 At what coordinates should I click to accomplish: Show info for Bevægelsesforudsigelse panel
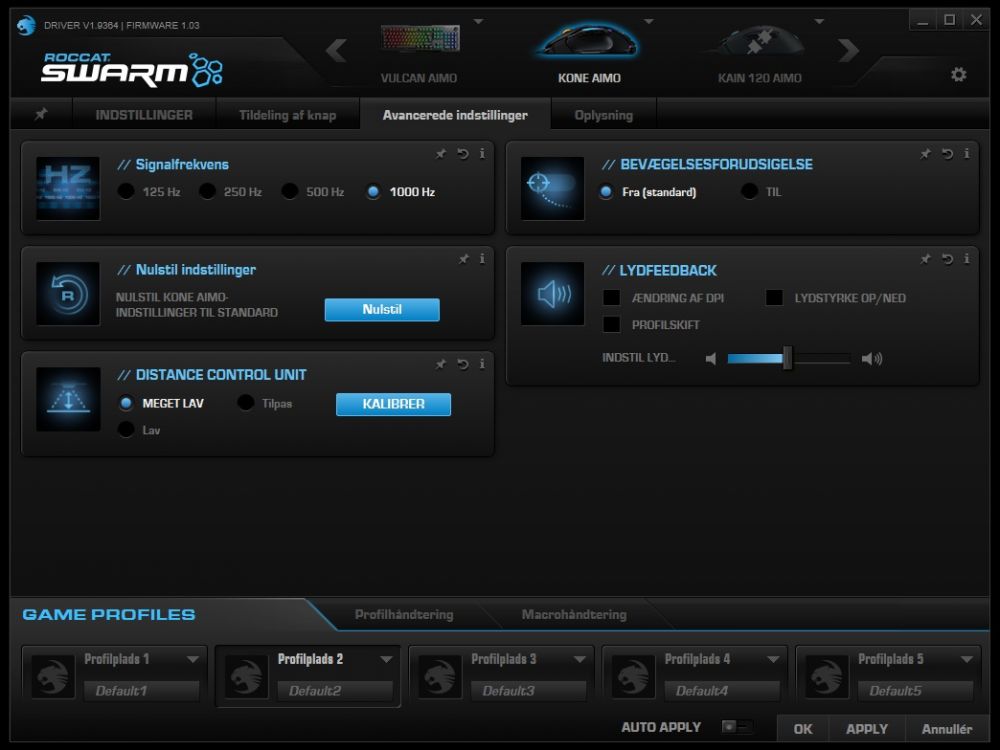tap(967, 154)
